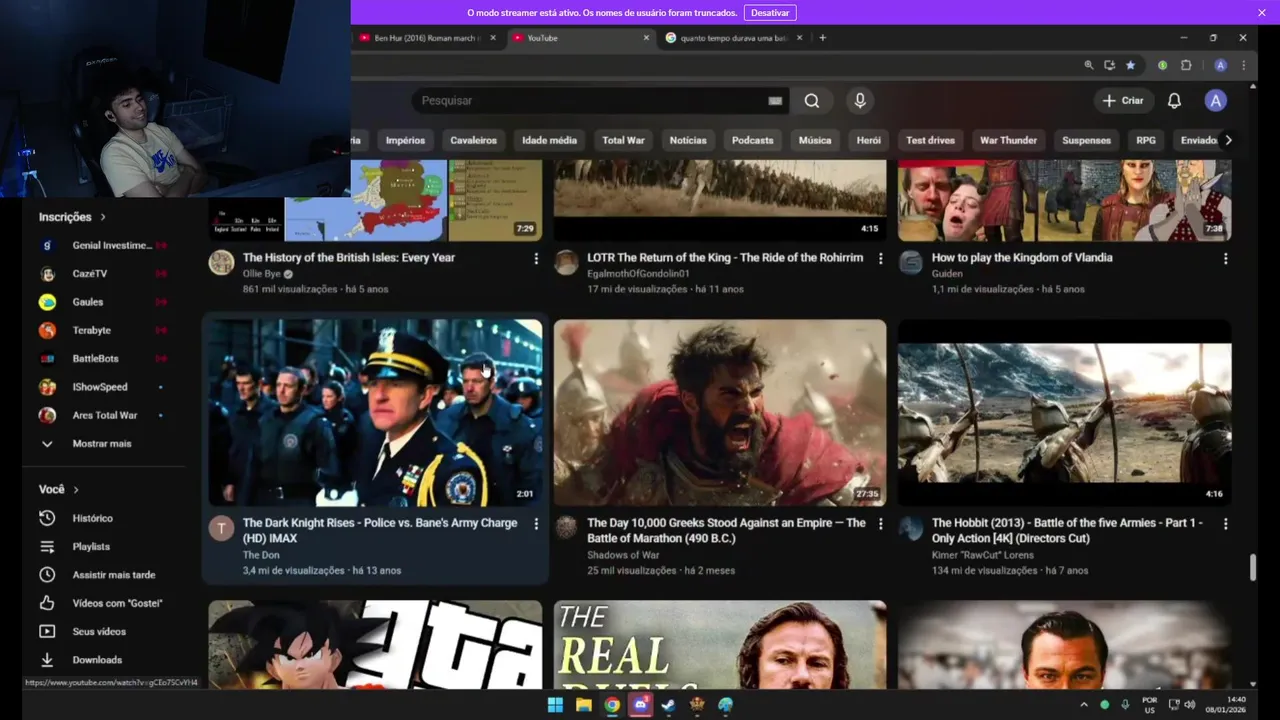The width and height of the screenshot is (1280, 720).
Task: Start voice search with the microphone icon
Action: click(x=860, y=100)
